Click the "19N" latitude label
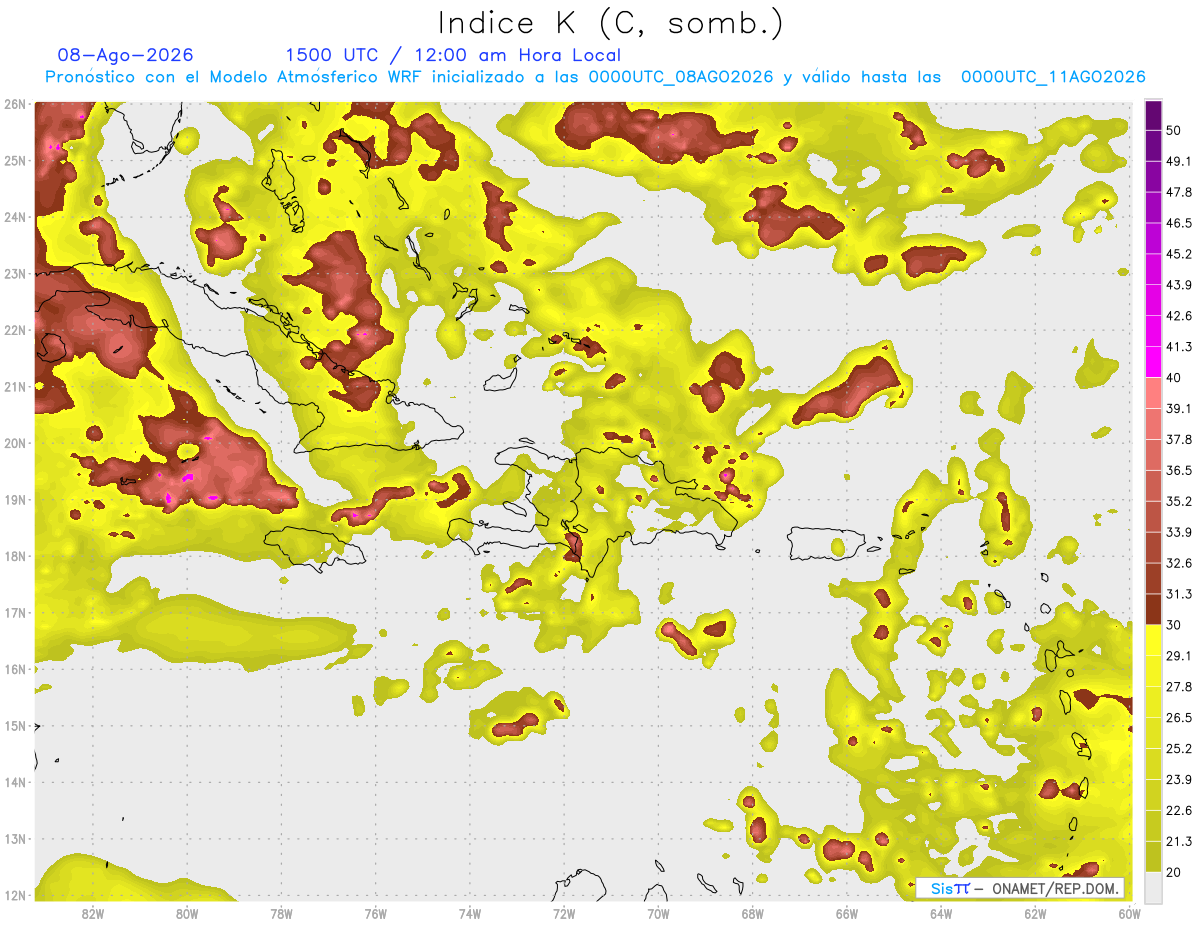This screenshot has width=1200, height=927. 14,499
